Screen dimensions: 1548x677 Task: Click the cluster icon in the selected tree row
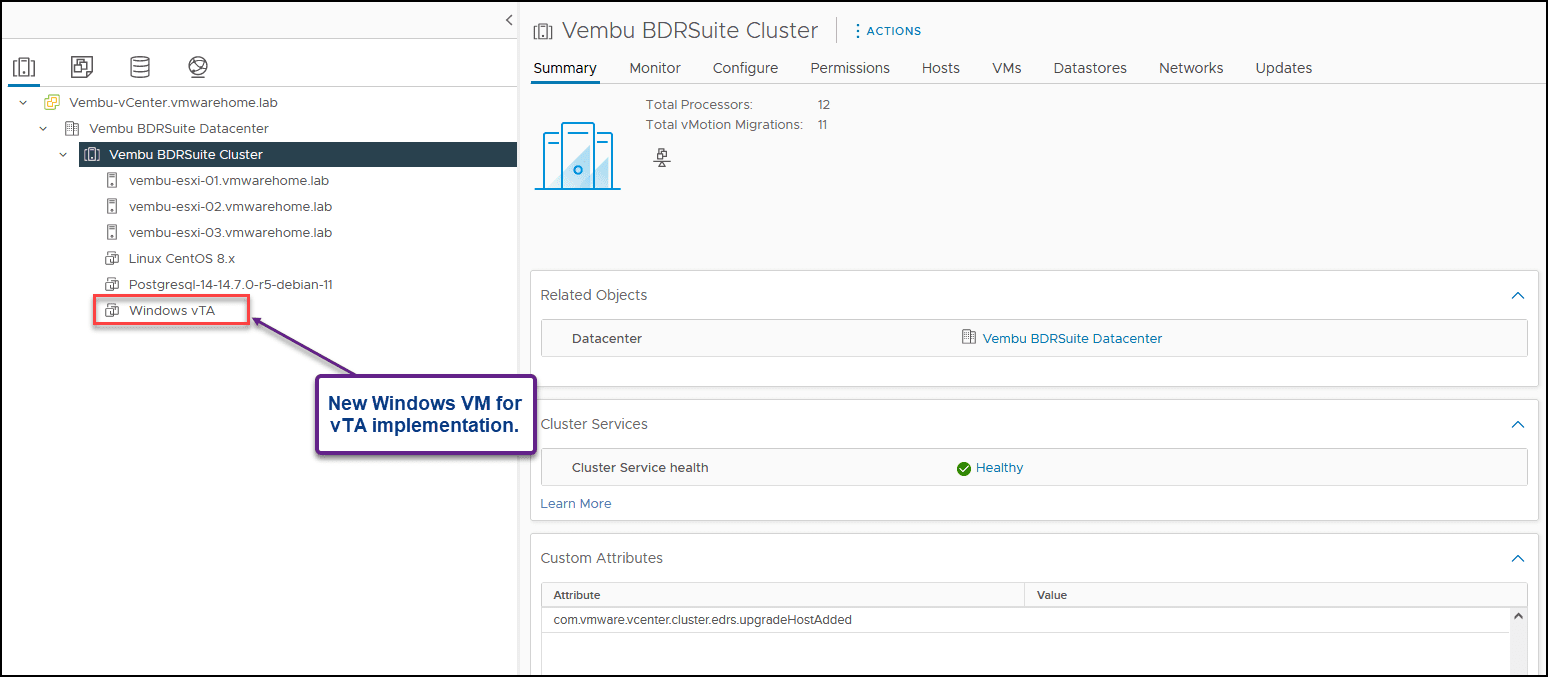92,154
